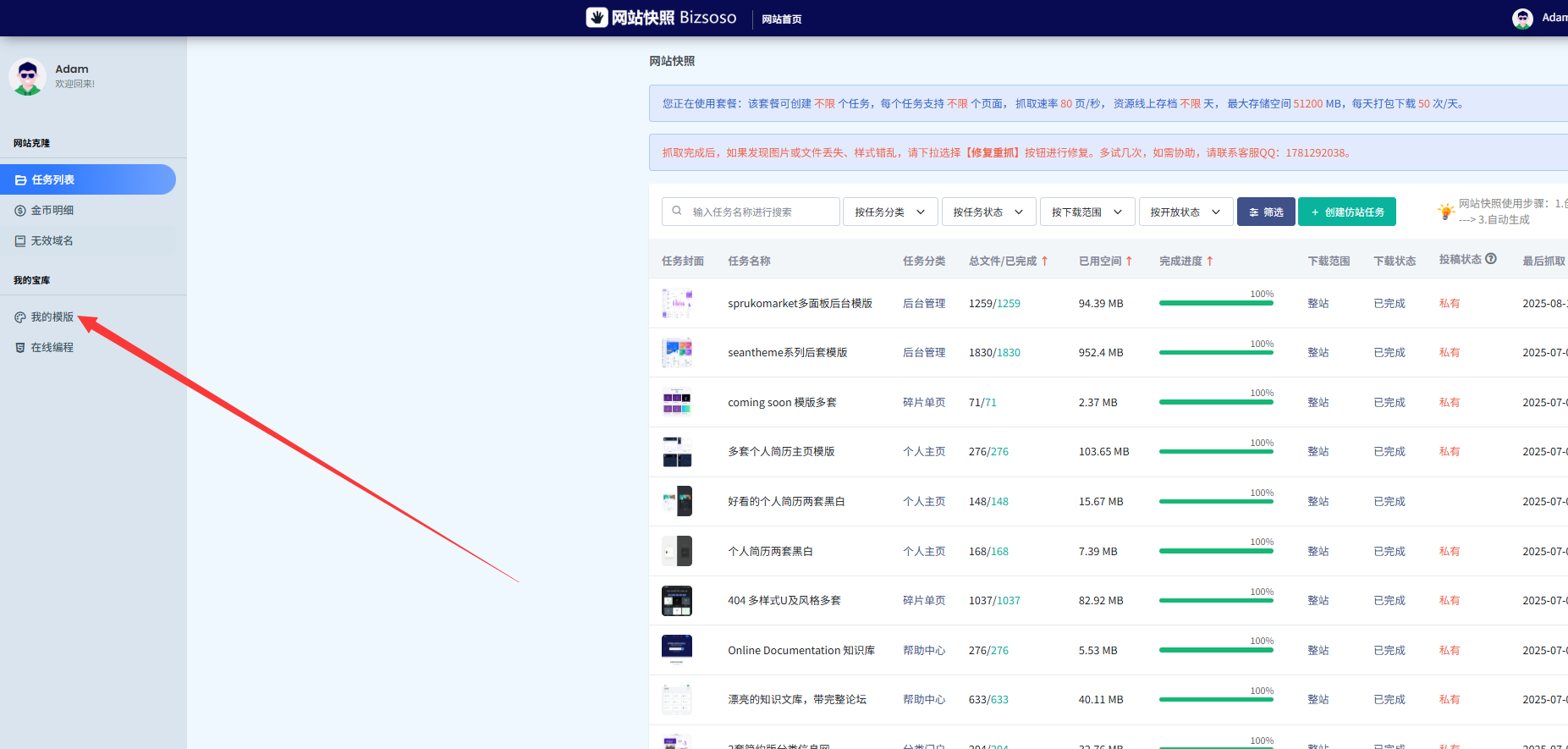Image resolution: width=1568 pixels, height=749 pixels.
Task: Click the search magnifier icon
Action: click(677, 212)
